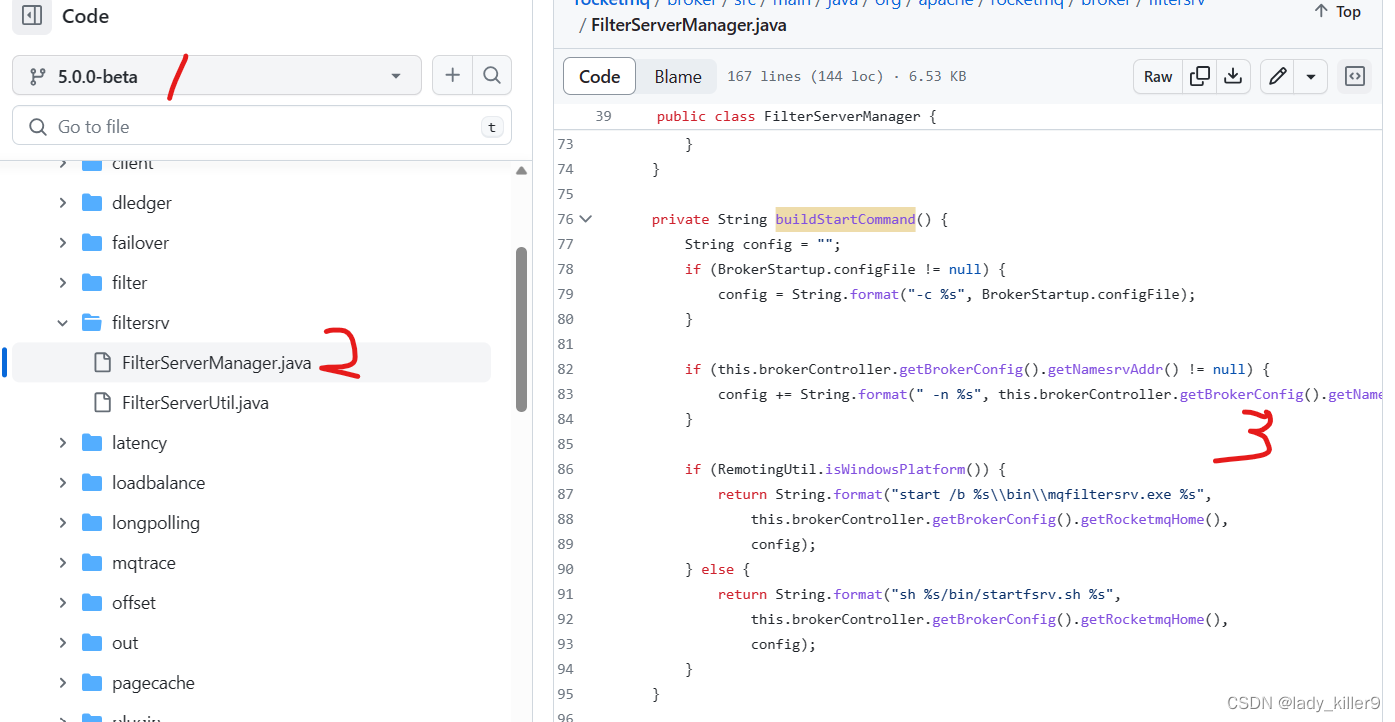Collapse code block at line 76
The width and height of the screenshot is (1395, 722).
(586, 219)
